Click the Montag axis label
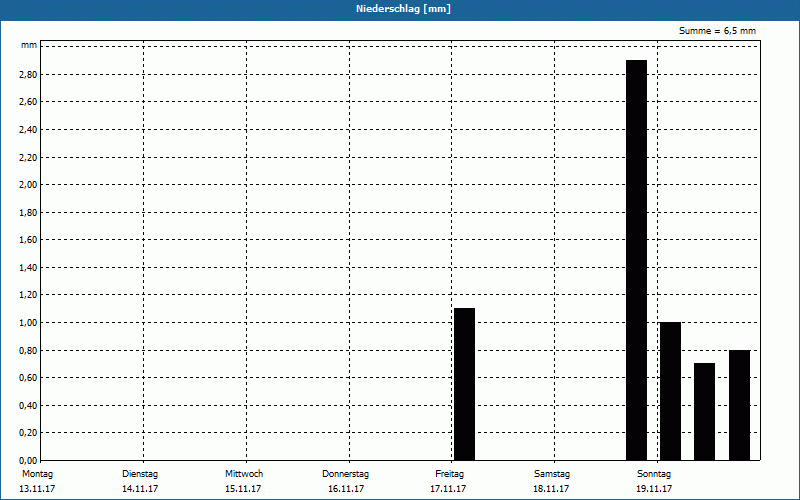Screen dimensions: 800x500 pyautogui.click(x=37, y=474)
